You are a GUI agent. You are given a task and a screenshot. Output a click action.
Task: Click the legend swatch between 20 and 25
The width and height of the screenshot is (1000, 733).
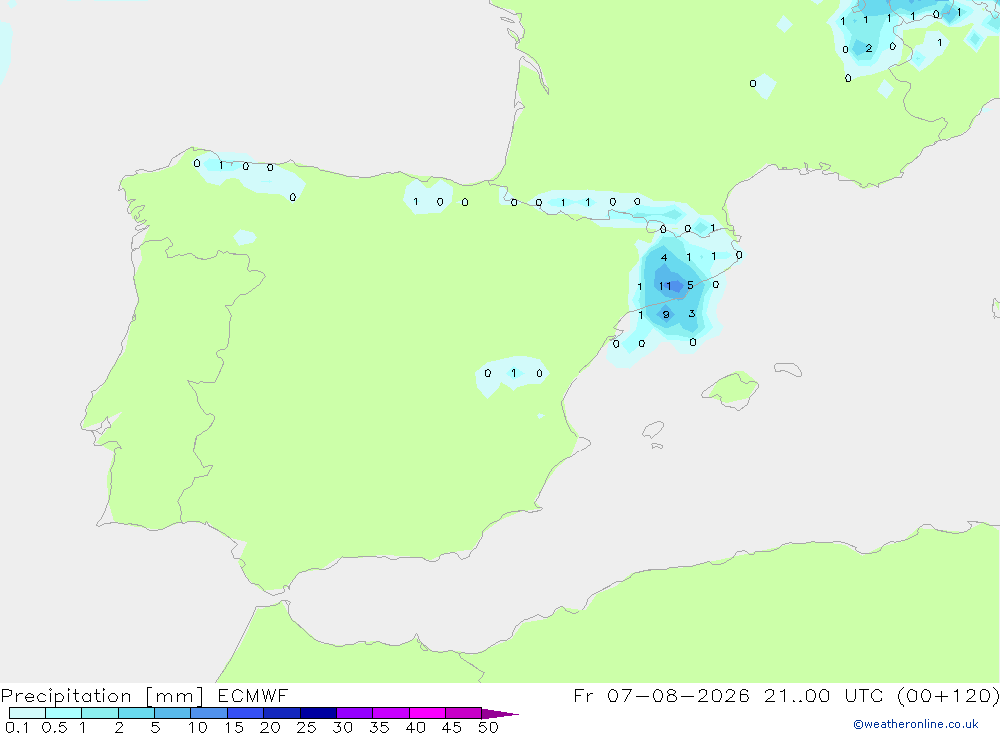pos(282,713)
